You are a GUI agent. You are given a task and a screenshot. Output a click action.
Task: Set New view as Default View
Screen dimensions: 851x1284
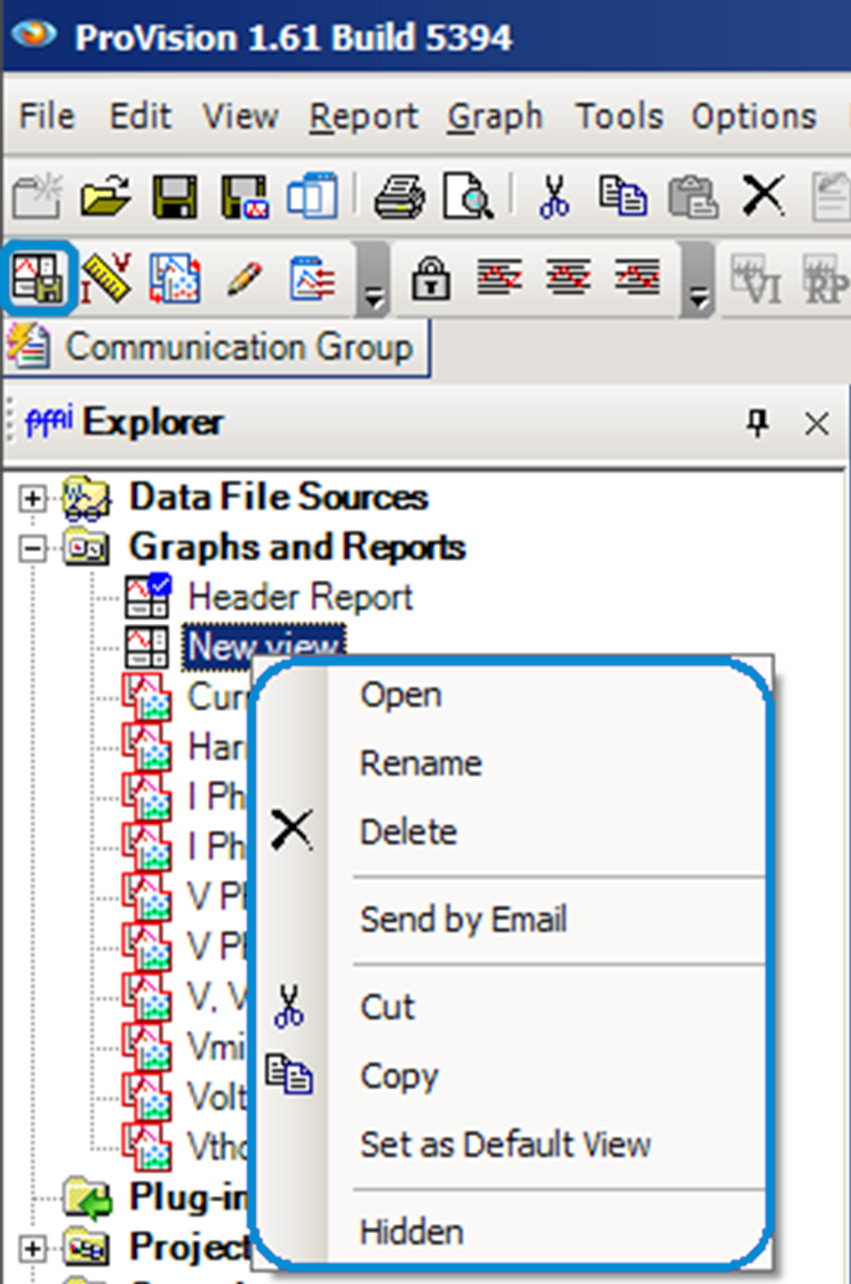[x=505, y=1144]
